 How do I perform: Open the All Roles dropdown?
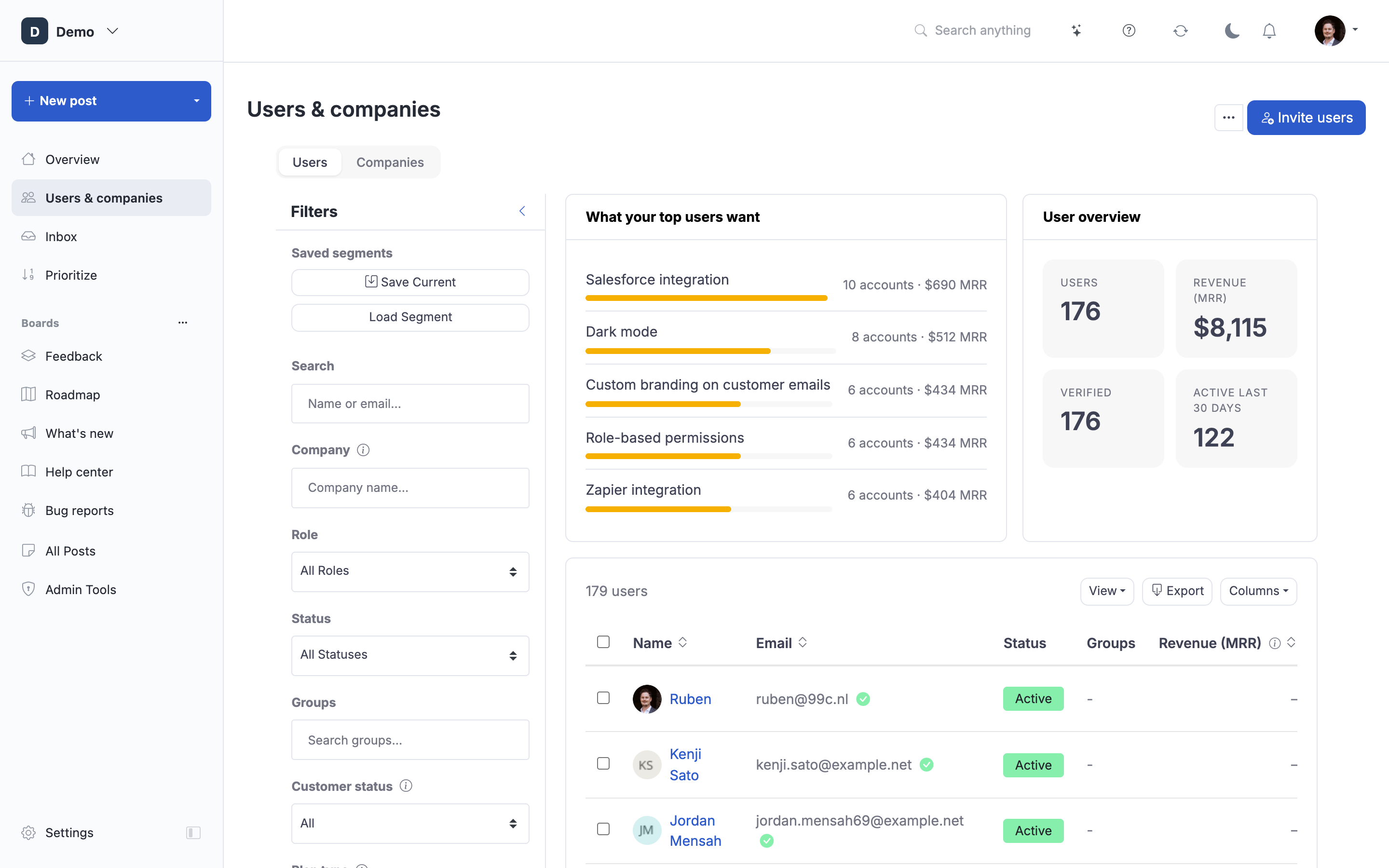click(410, 571)
